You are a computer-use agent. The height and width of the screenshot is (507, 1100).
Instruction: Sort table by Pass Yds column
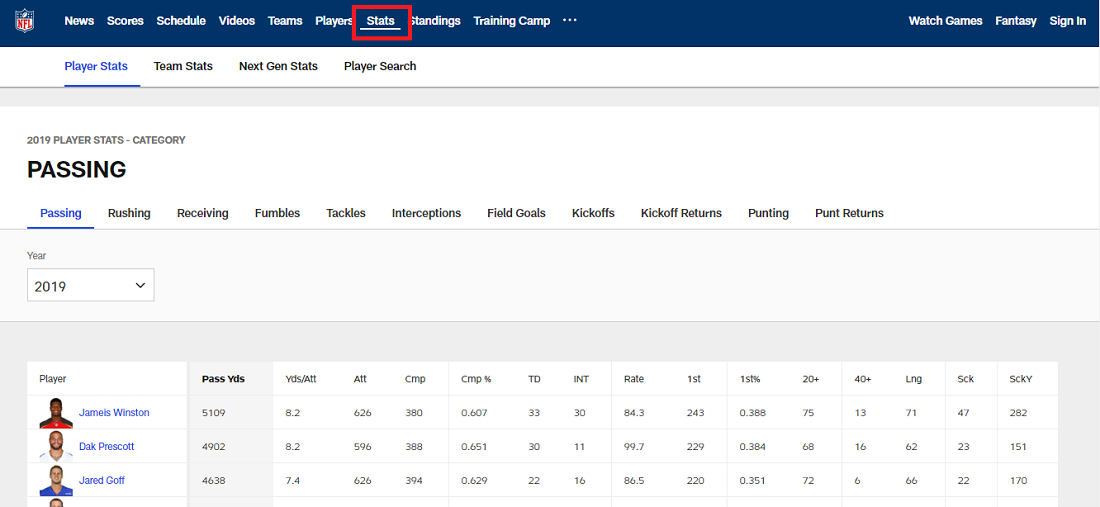pyautogui.click(x=223, y=379)
